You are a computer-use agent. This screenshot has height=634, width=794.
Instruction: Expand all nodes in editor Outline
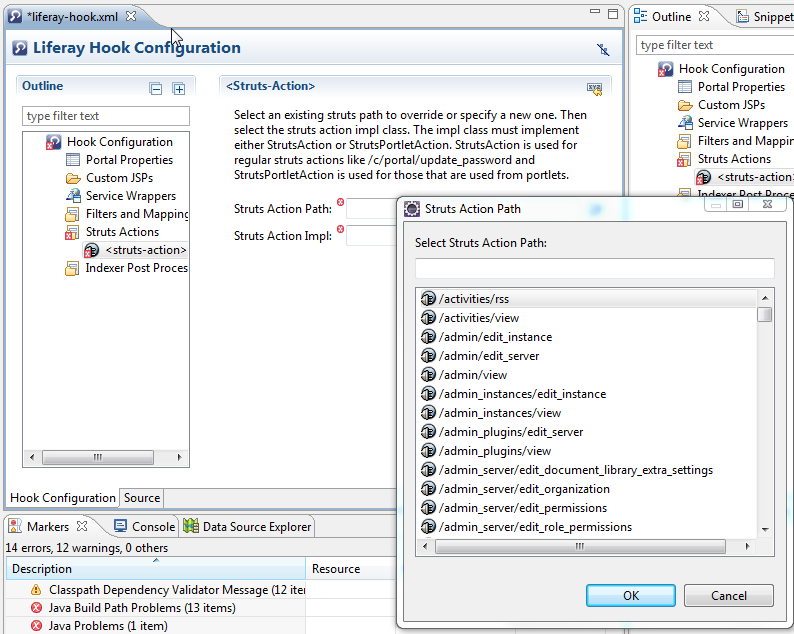[179, 88]
